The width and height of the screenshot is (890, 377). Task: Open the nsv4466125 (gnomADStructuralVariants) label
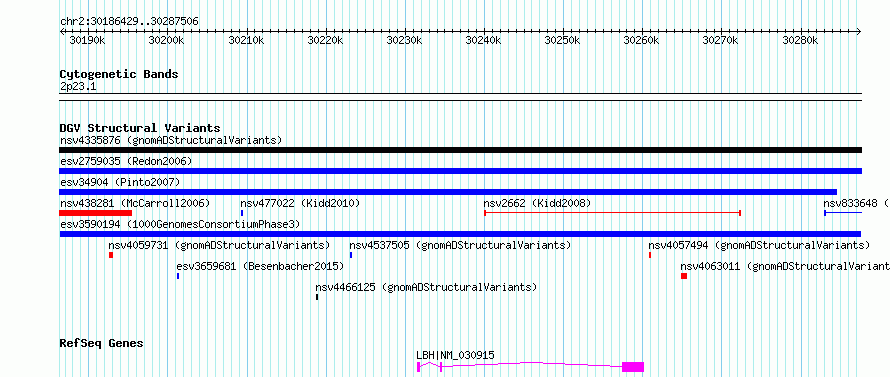[x=426, y=287]
